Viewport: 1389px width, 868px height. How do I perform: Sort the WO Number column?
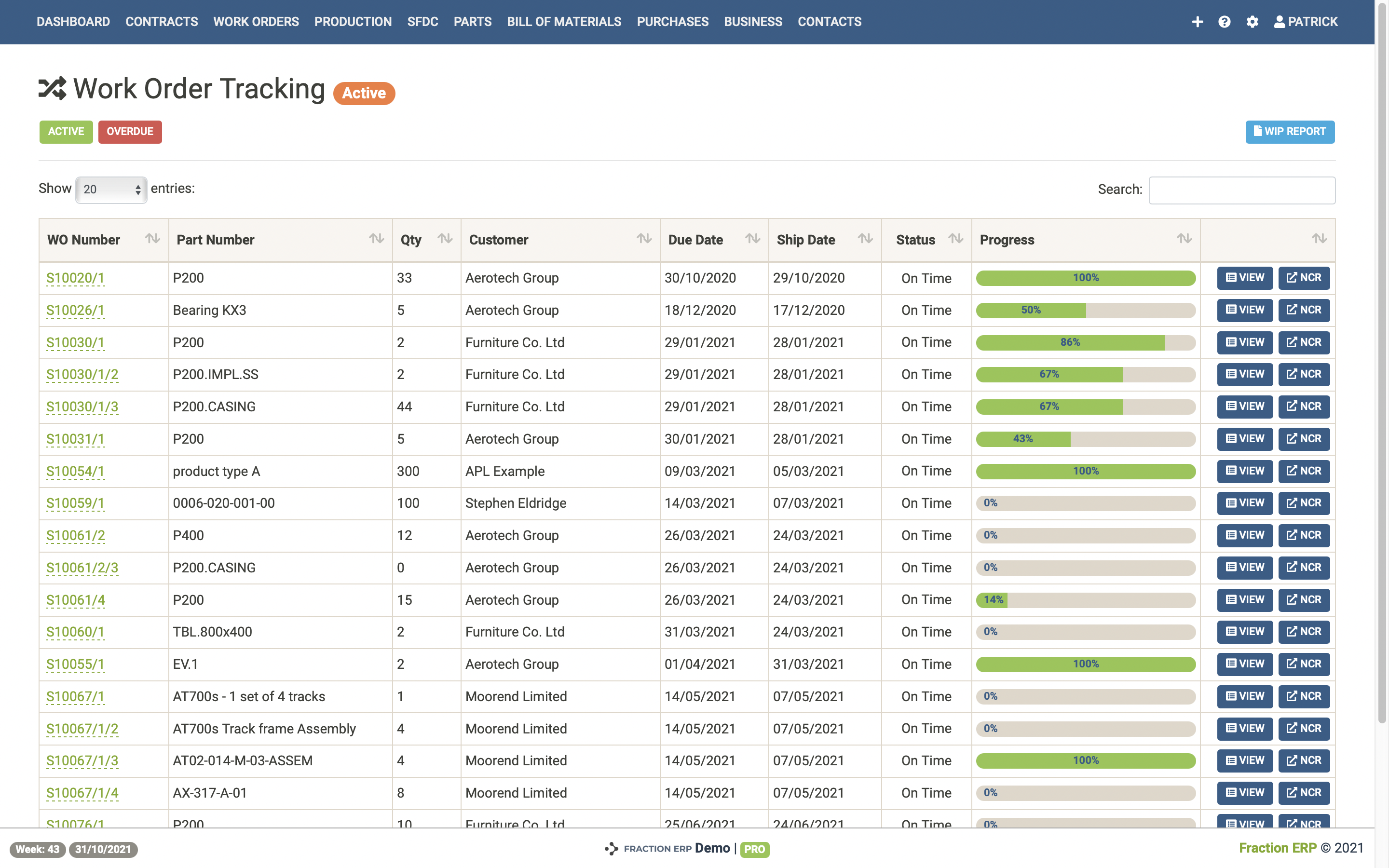click(x=153, y=239)
